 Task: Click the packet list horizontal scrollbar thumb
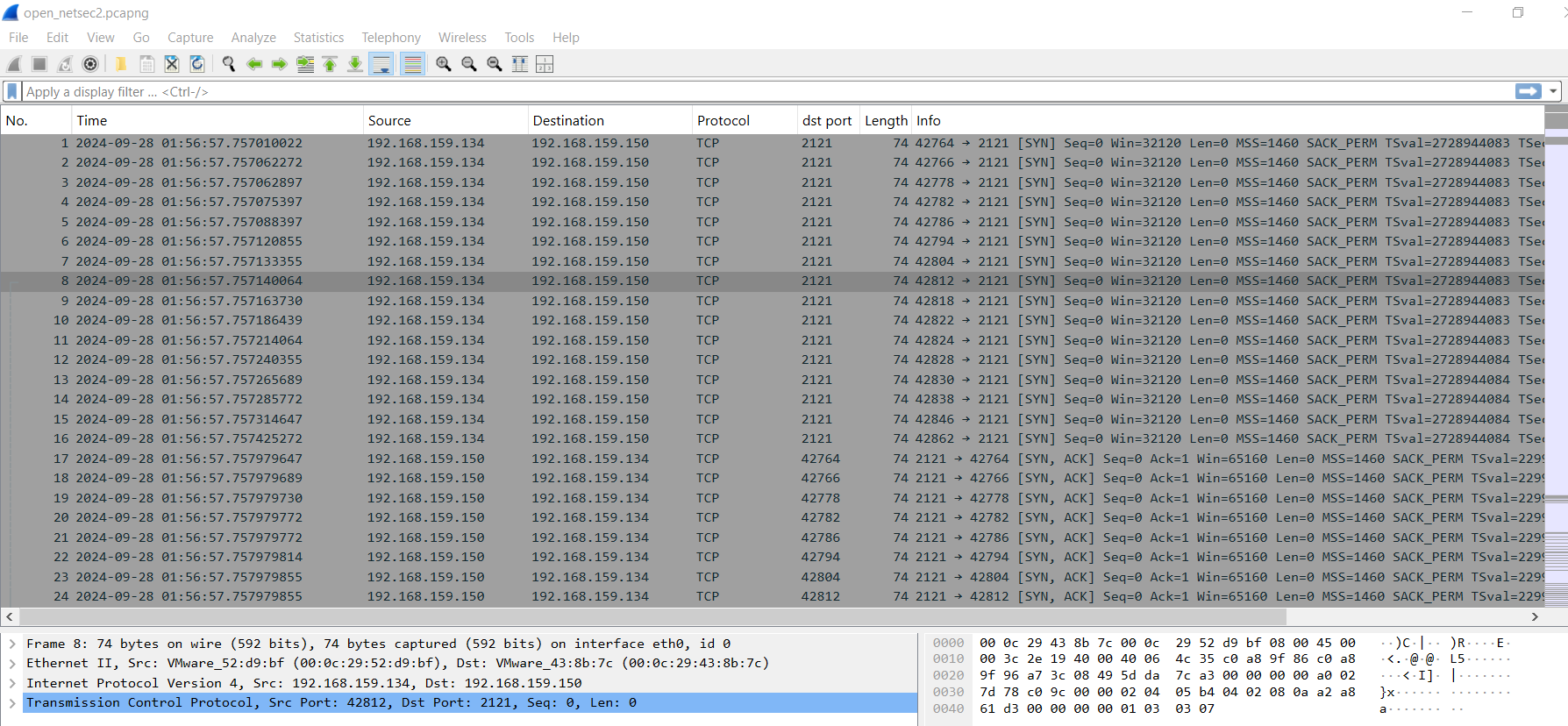click(x=652, y=616)
